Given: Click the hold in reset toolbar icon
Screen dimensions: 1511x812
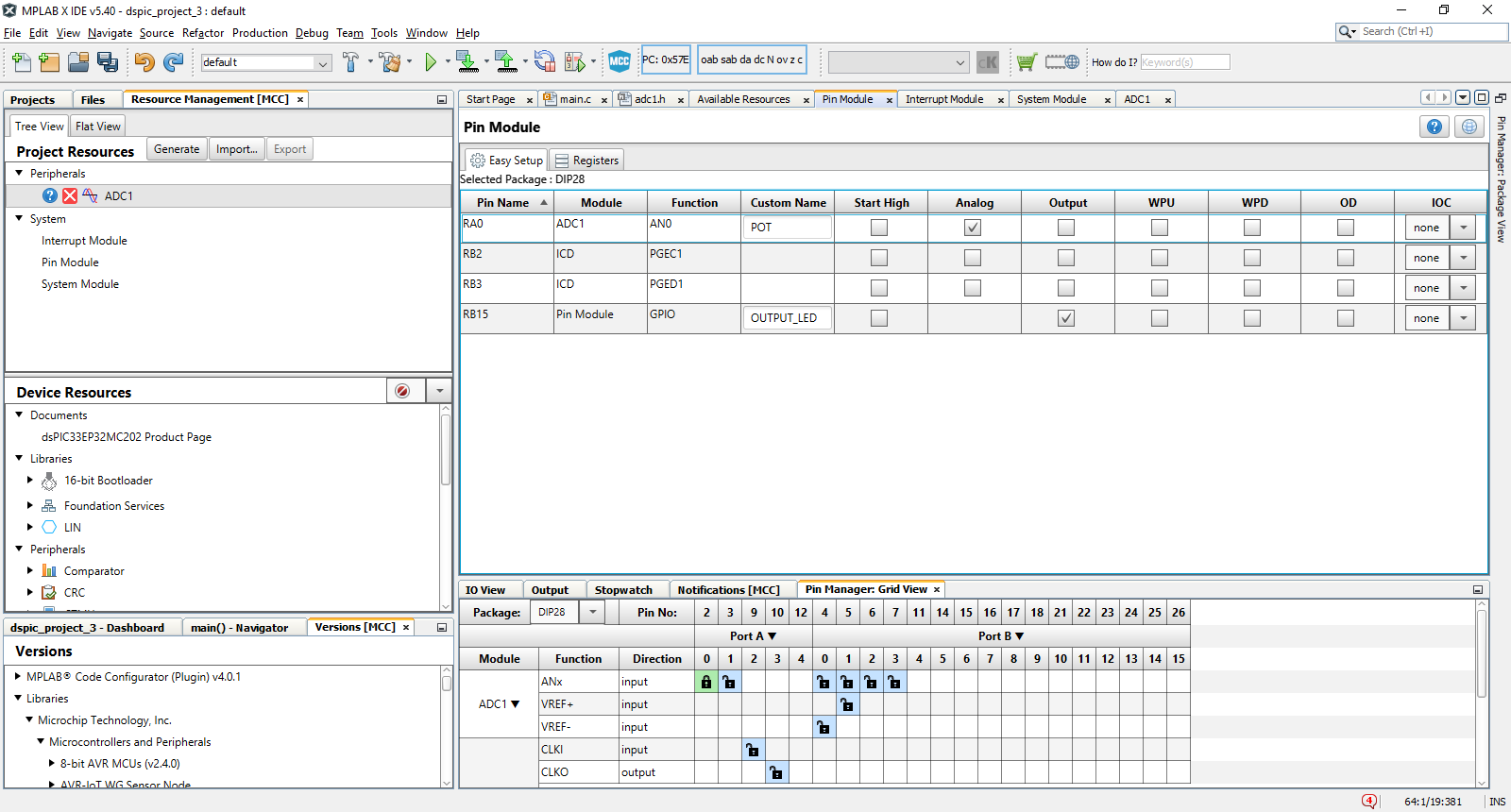Looking at the screenshot, I should coord(545,62).
